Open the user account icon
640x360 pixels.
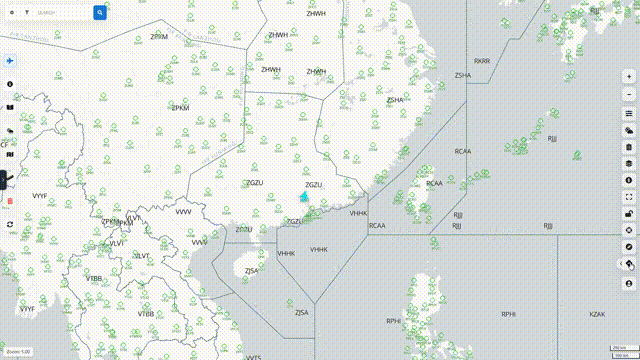click(629, 283)
